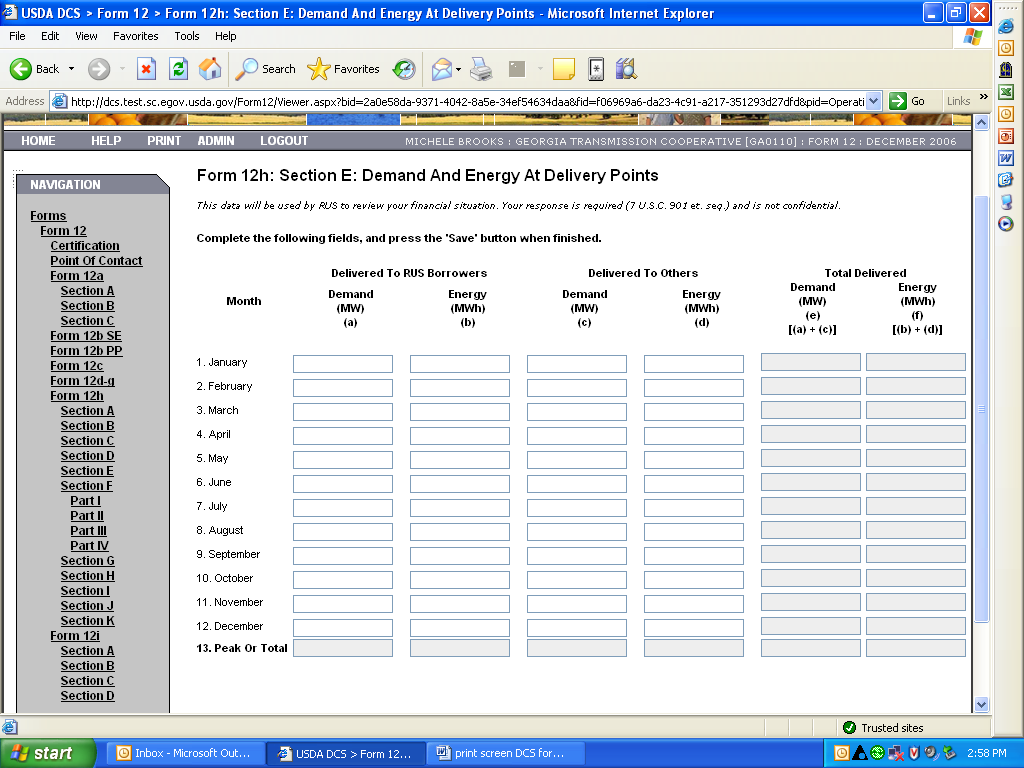
Task: Launch Word from the Office shortcut bar
Action: pyautogui.click(x=1006, y=158)
